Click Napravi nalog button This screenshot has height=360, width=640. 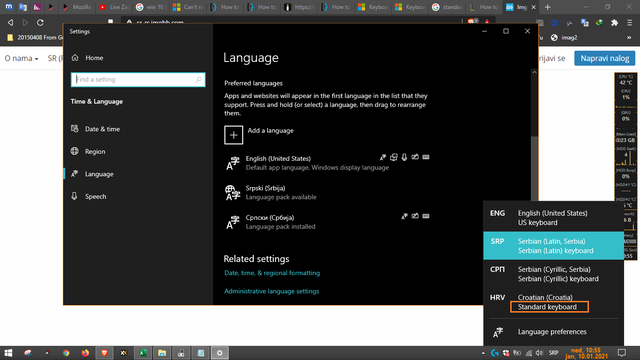click(x=604, y=58)
